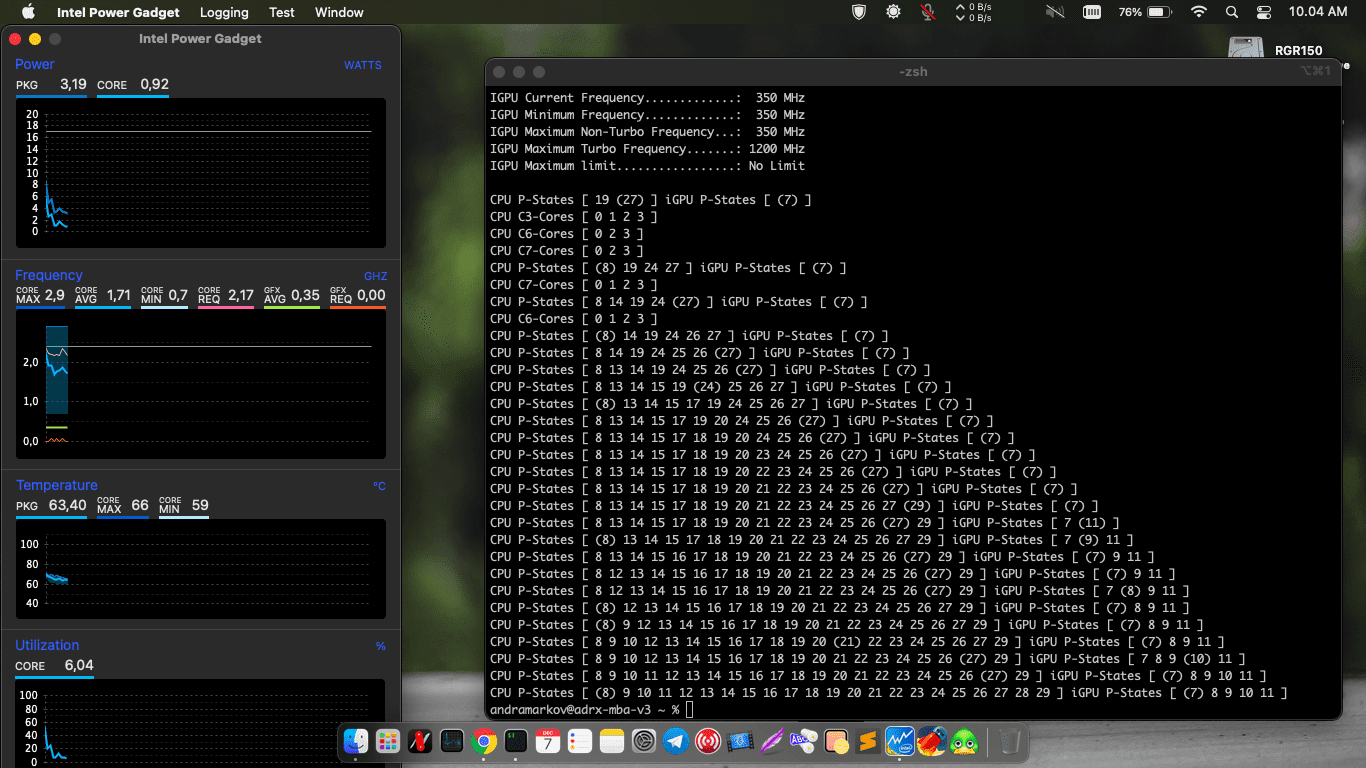Open Spotlight search

click(x=1232, y=12)
